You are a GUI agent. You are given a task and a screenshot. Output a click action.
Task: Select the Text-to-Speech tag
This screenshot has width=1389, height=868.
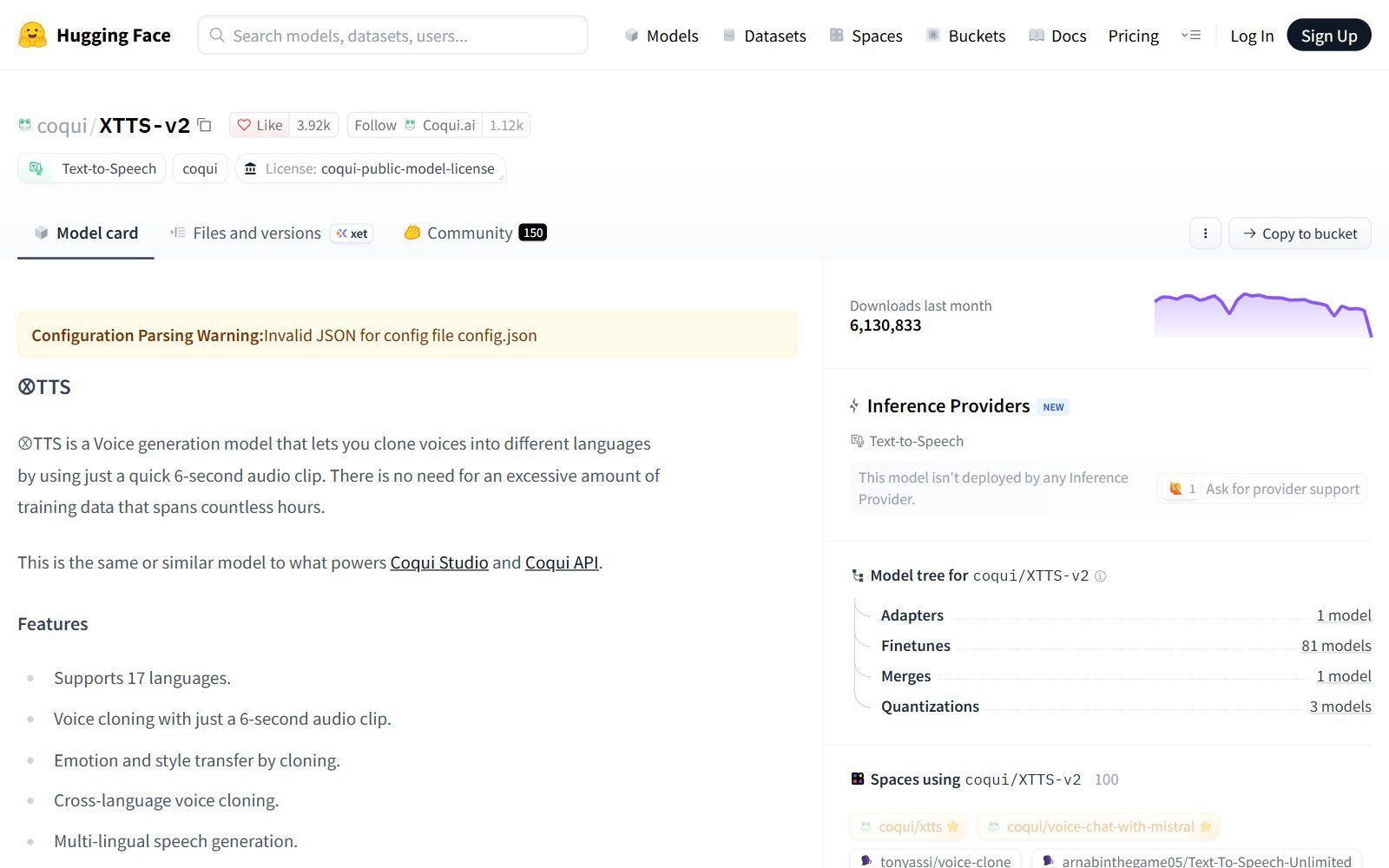click(x=92, y=168)
